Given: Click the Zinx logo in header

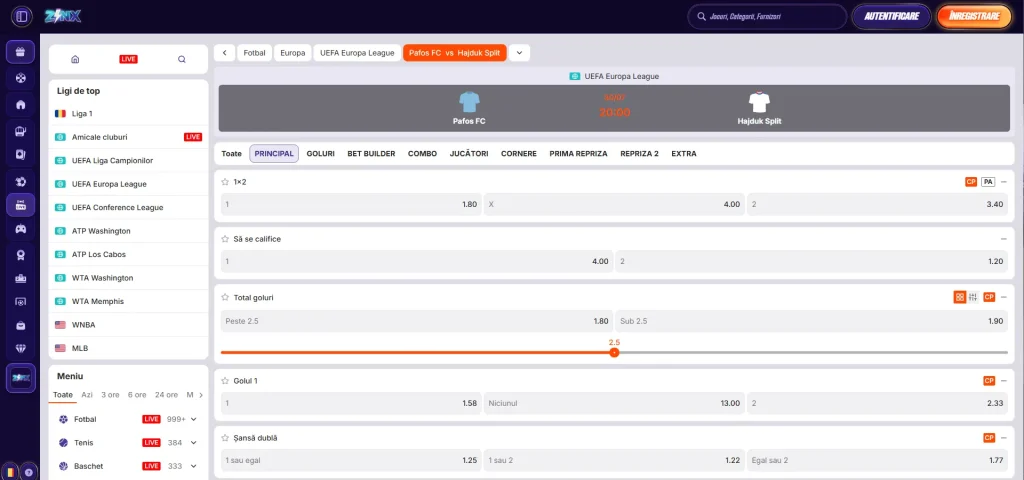Looking at the screenshot, I should 63,16.
